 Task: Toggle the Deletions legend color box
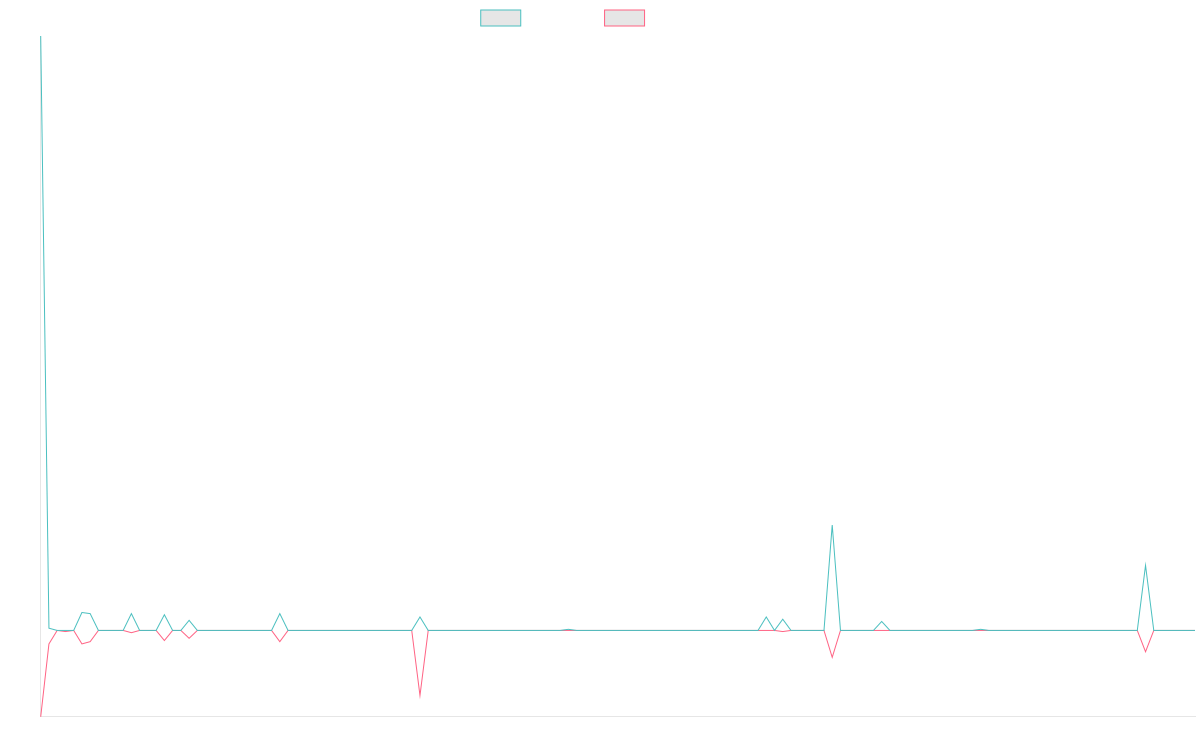(x=624, y=18)
